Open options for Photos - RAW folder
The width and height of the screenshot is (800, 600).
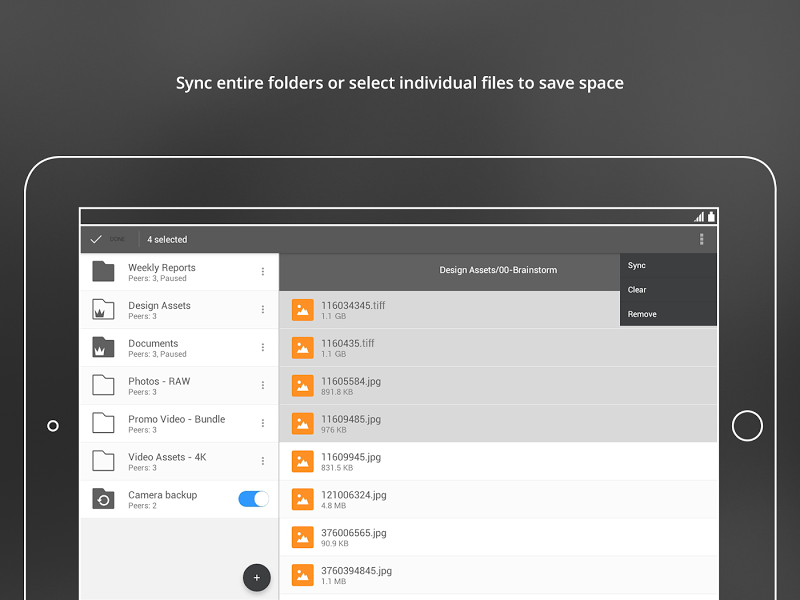coord(263,385)
